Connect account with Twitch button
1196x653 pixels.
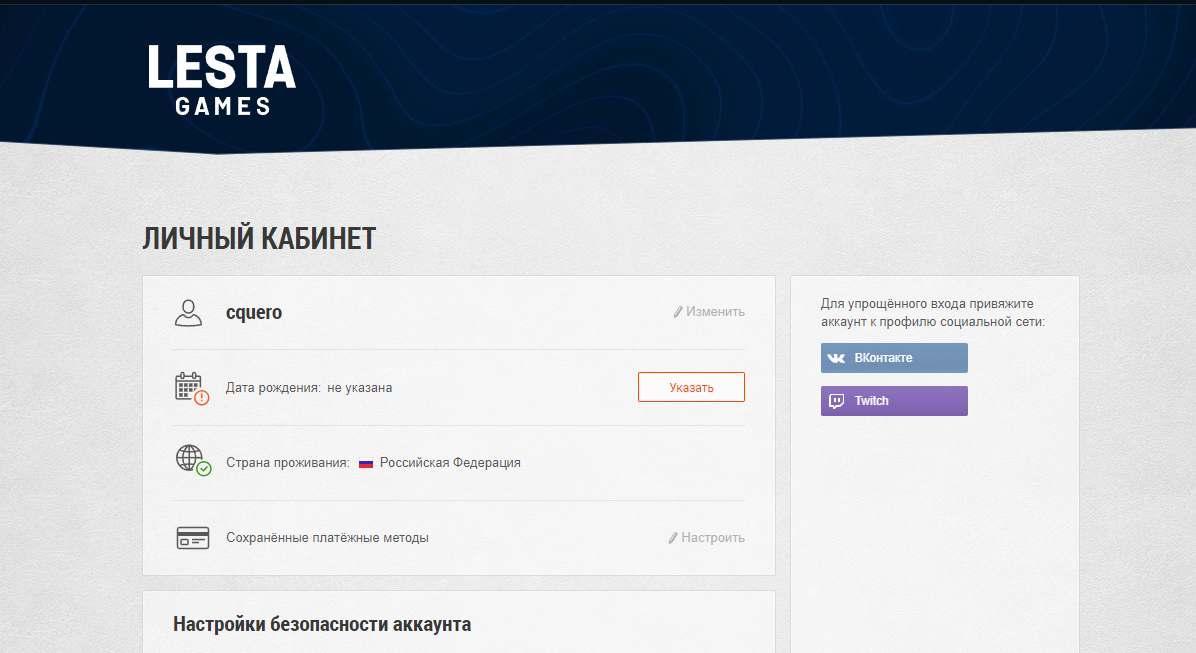click(x=894, y=401)
